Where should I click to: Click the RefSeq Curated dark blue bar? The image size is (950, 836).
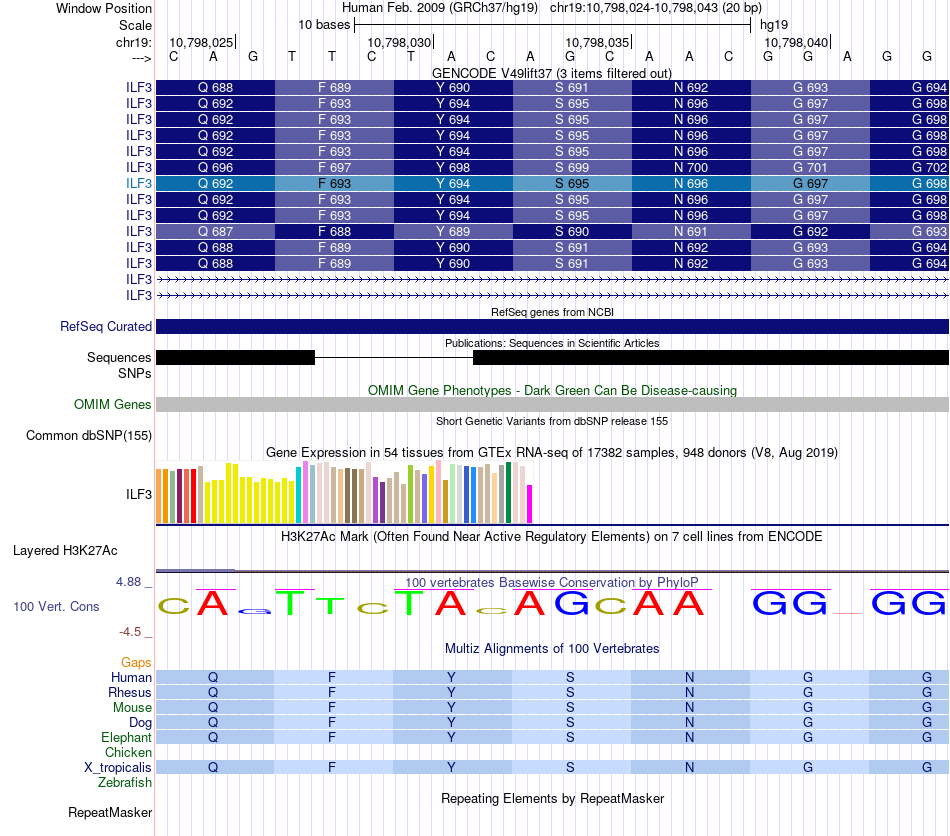[x=553, y=327]
